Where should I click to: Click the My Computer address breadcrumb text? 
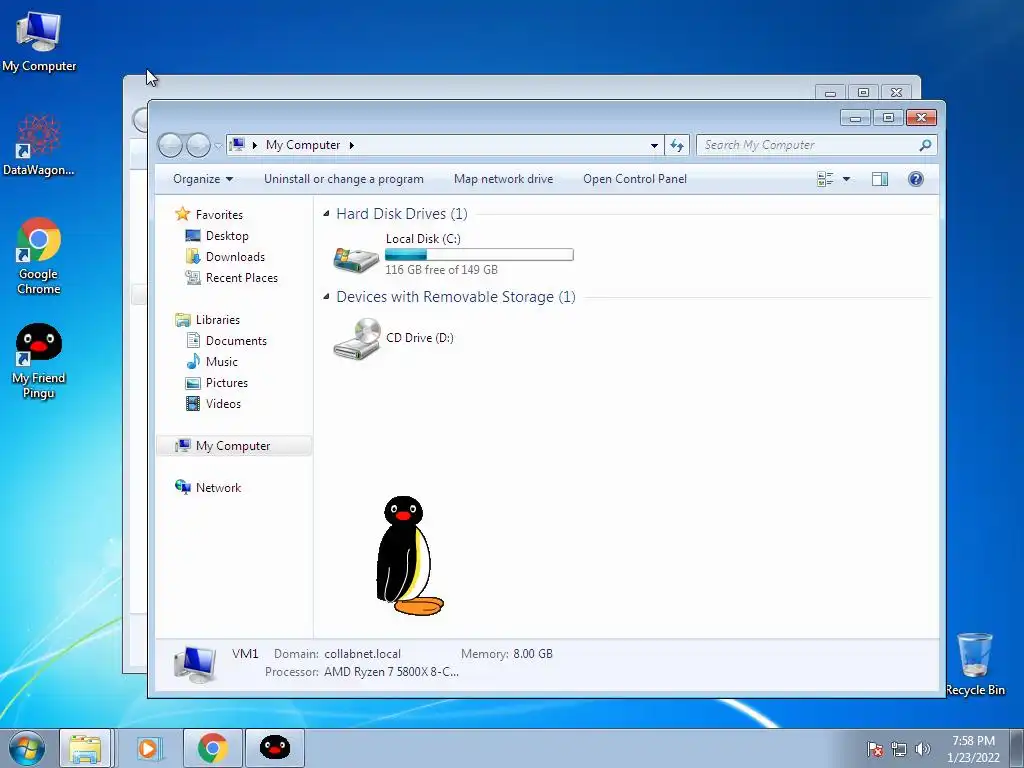[302, 145]
